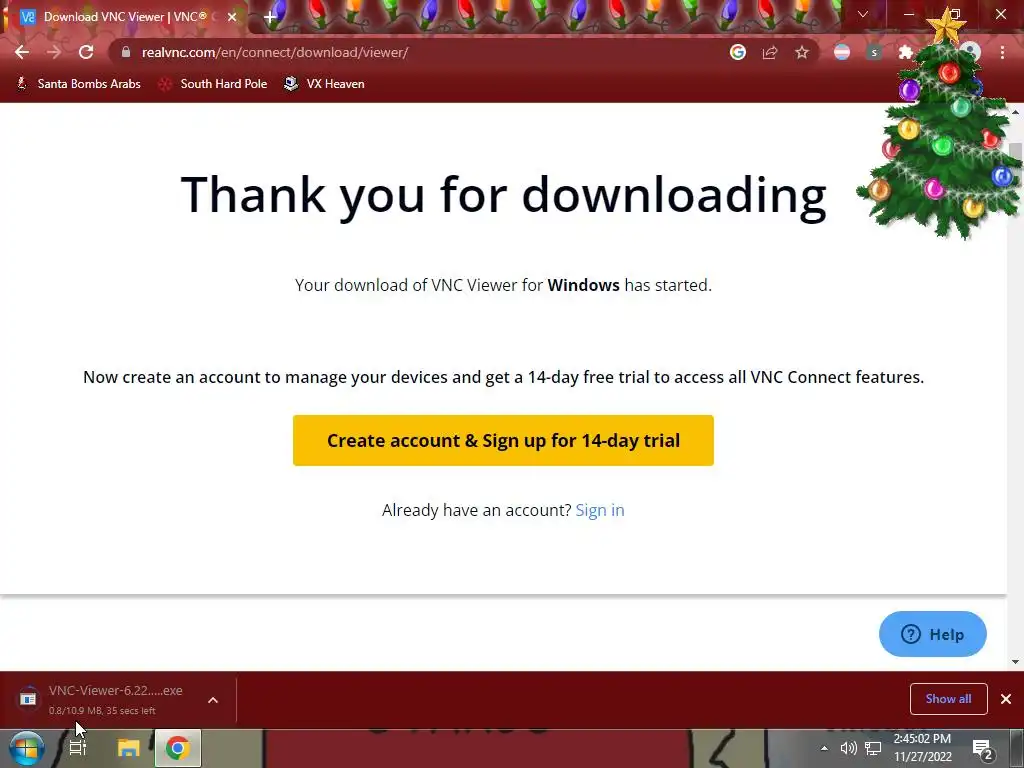View site lock information icon
Screen dimensions: 1024x768
click(x=126, y=52)
